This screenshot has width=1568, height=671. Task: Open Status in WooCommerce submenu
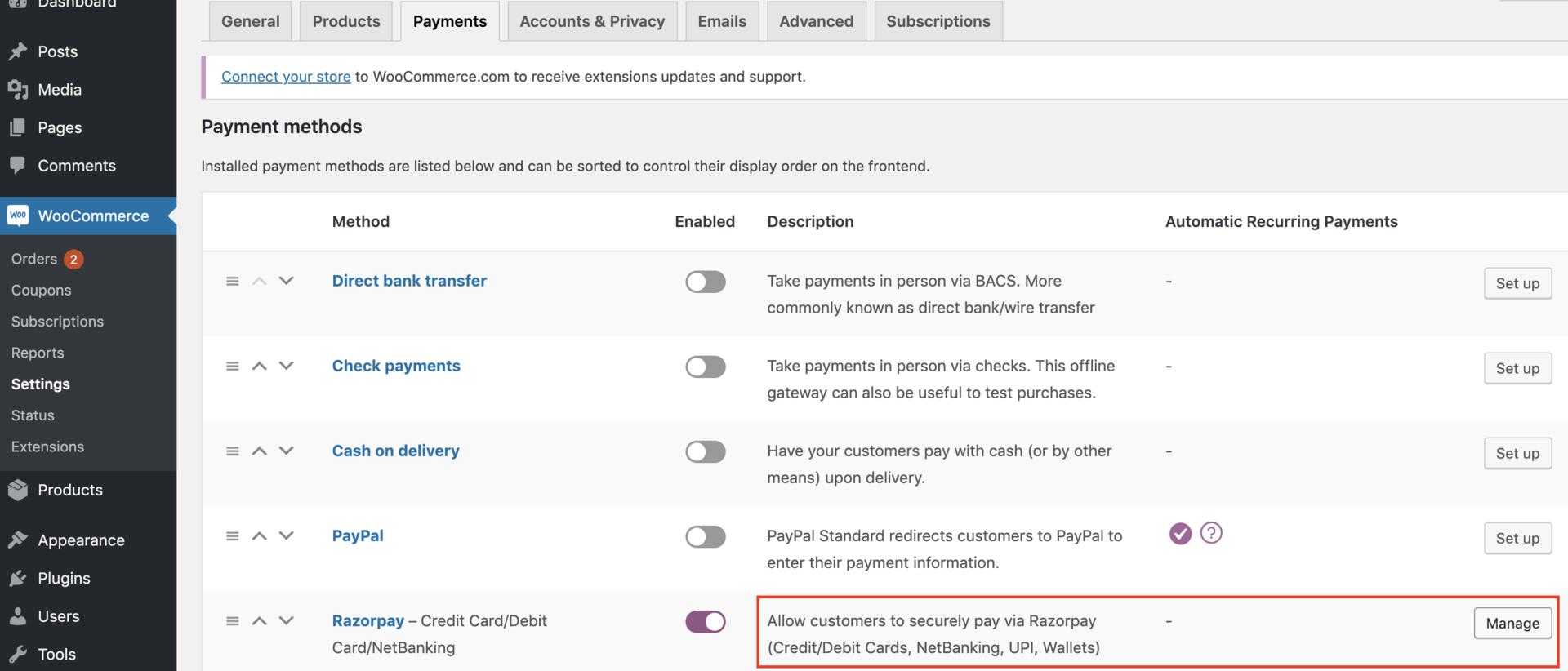(33, 415)
